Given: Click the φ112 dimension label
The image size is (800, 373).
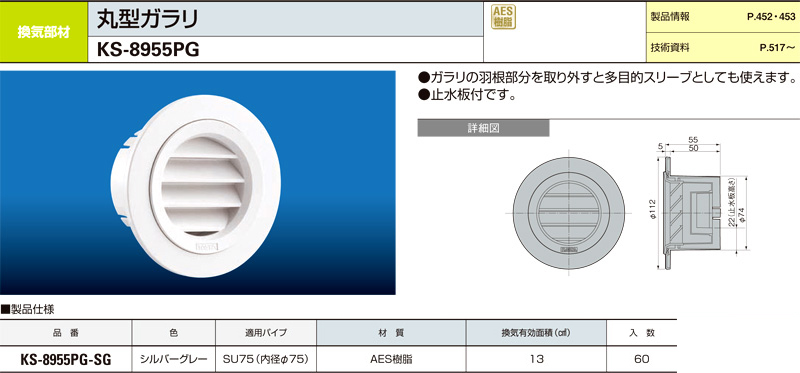Looking at the screenshot, I should pos(652,209).
